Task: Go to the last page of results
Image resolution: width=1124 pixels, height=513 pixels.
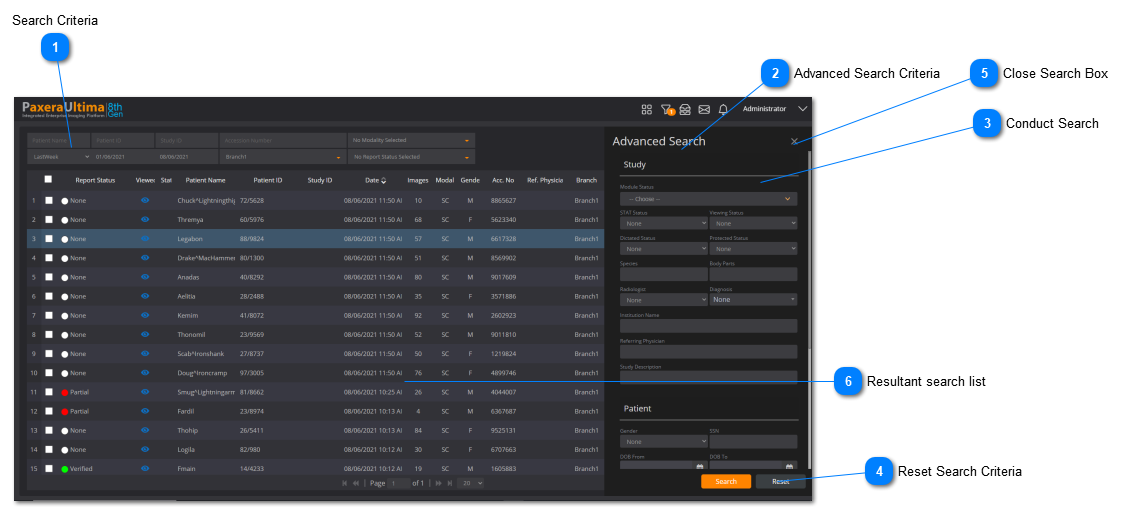Action: click(x=450, y=483)
